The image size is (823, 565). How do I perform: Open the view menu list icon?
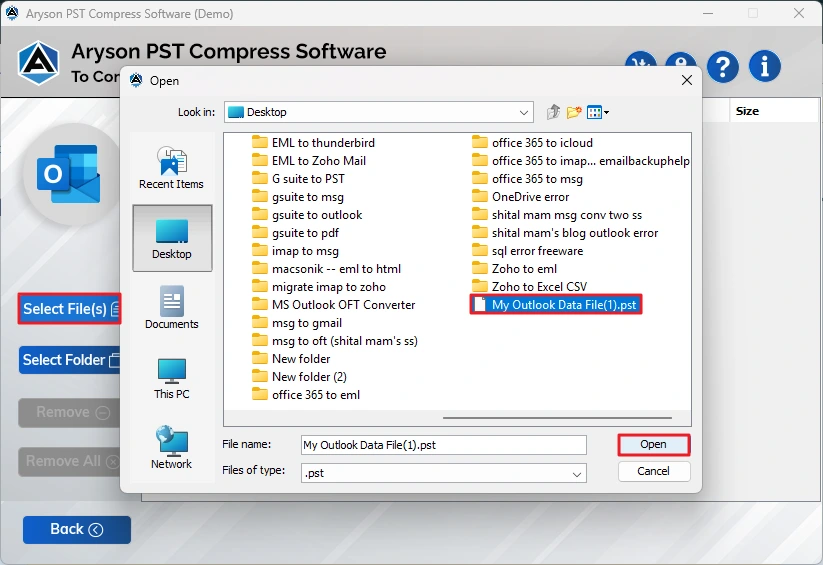click(598, 112)
